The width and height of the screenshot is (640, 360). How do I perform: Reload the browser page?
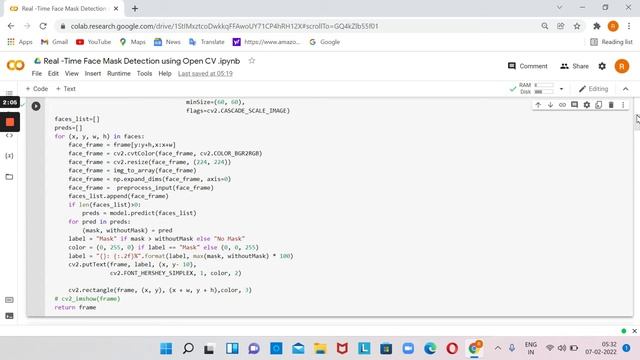click(43, 26)
